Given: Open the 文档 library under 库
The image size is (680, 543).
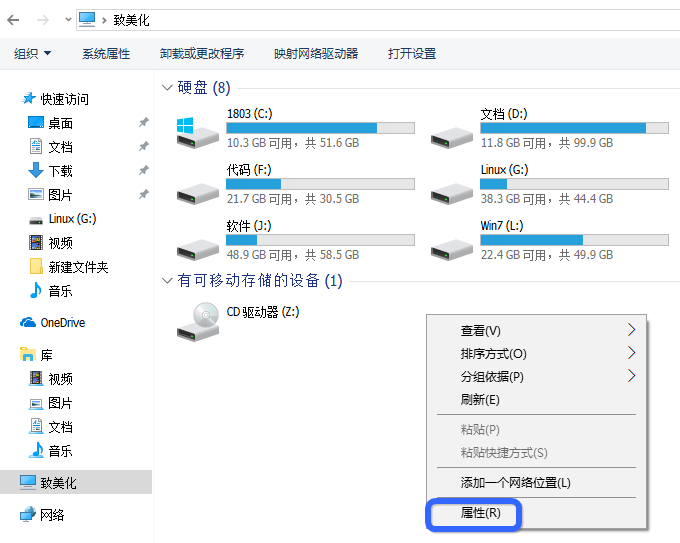Looking at the screenshot, I should coord(60,427).
